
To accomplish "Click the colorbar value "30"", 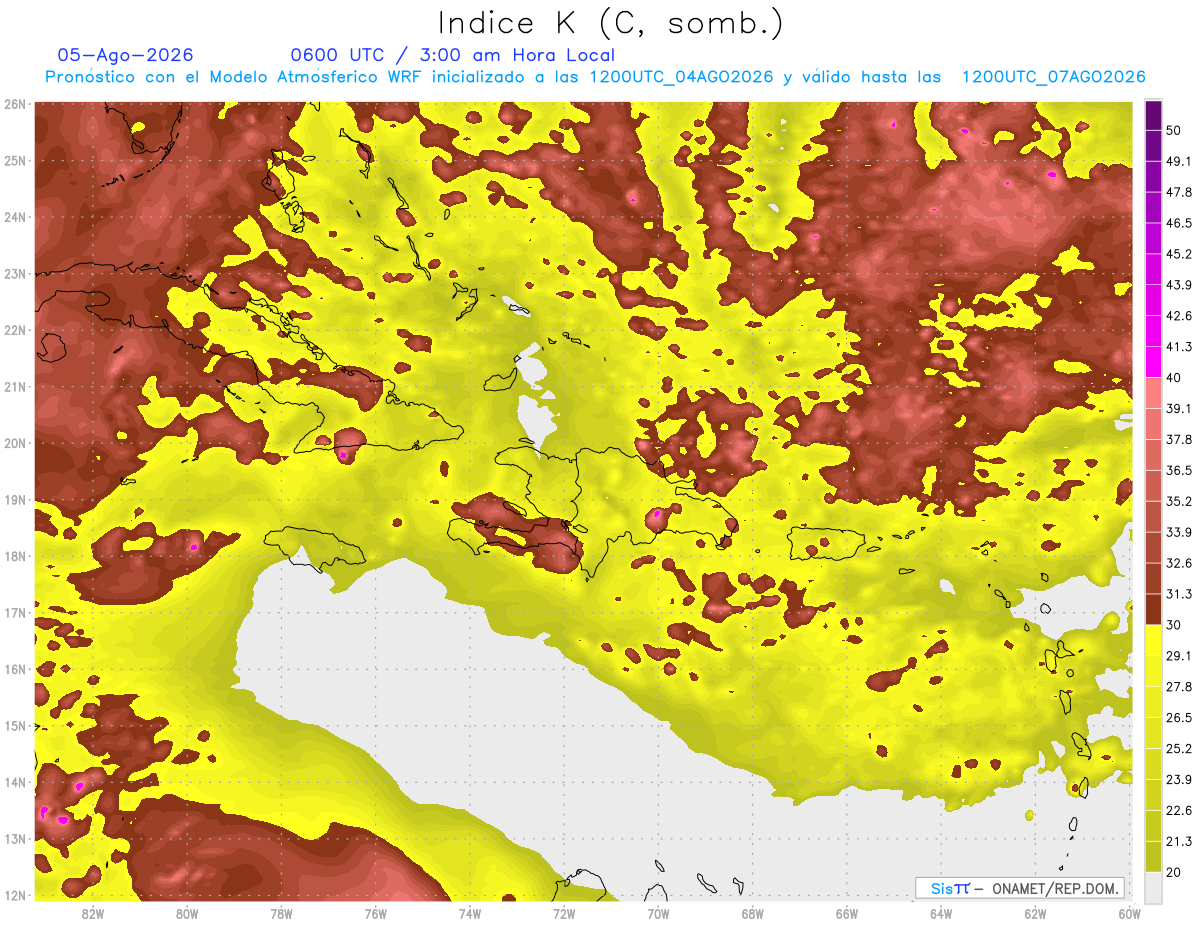I will (1173, 625).
